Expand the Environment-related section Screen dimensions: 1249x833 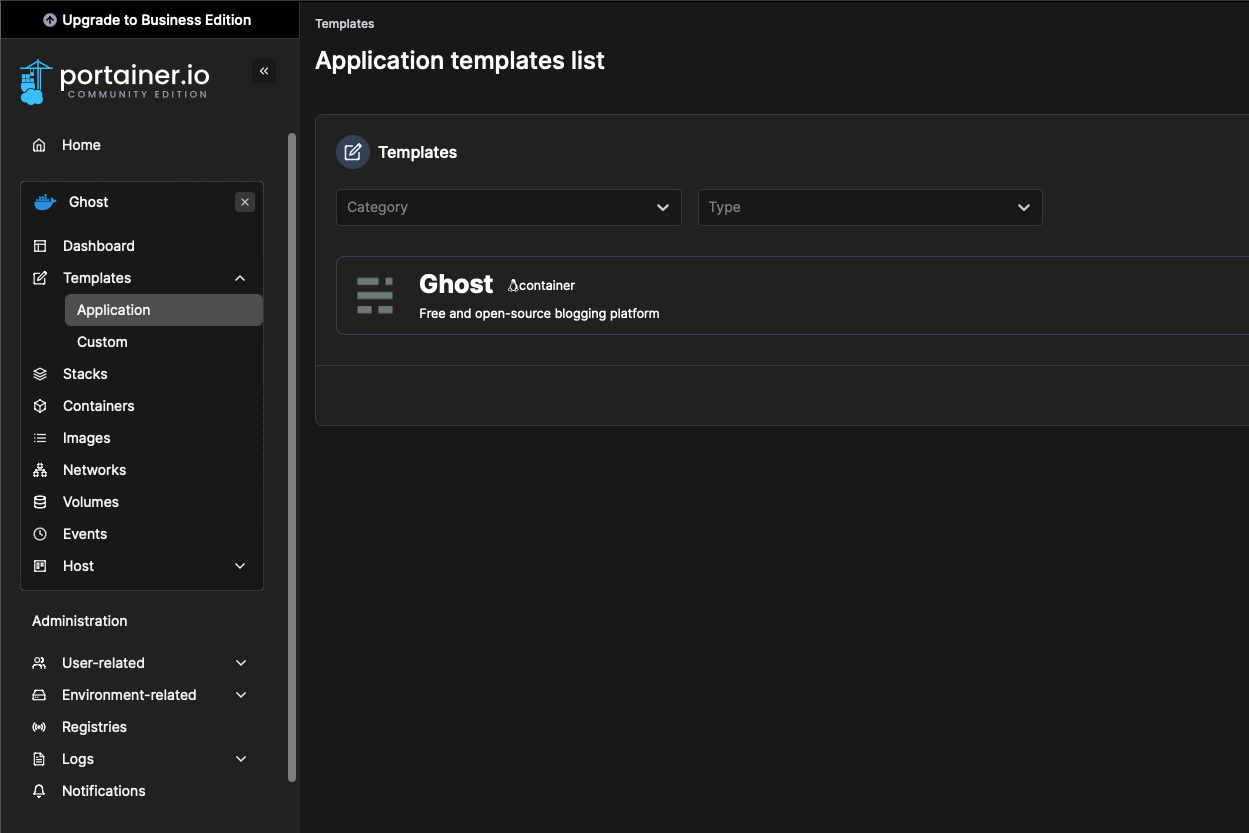241,695
